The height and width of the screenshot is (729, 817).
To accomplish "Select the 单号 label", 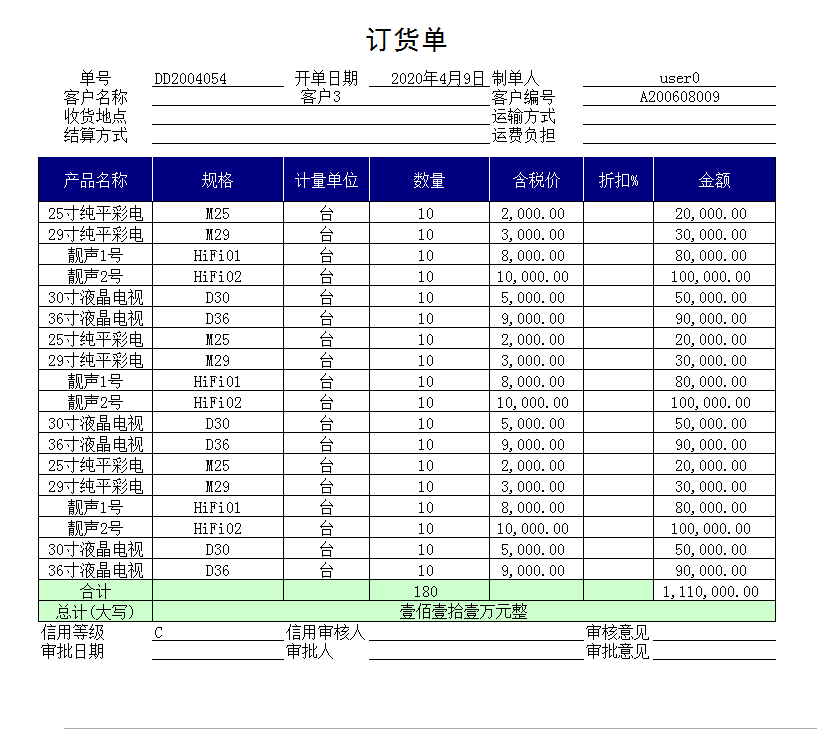I will click(95, 79).
